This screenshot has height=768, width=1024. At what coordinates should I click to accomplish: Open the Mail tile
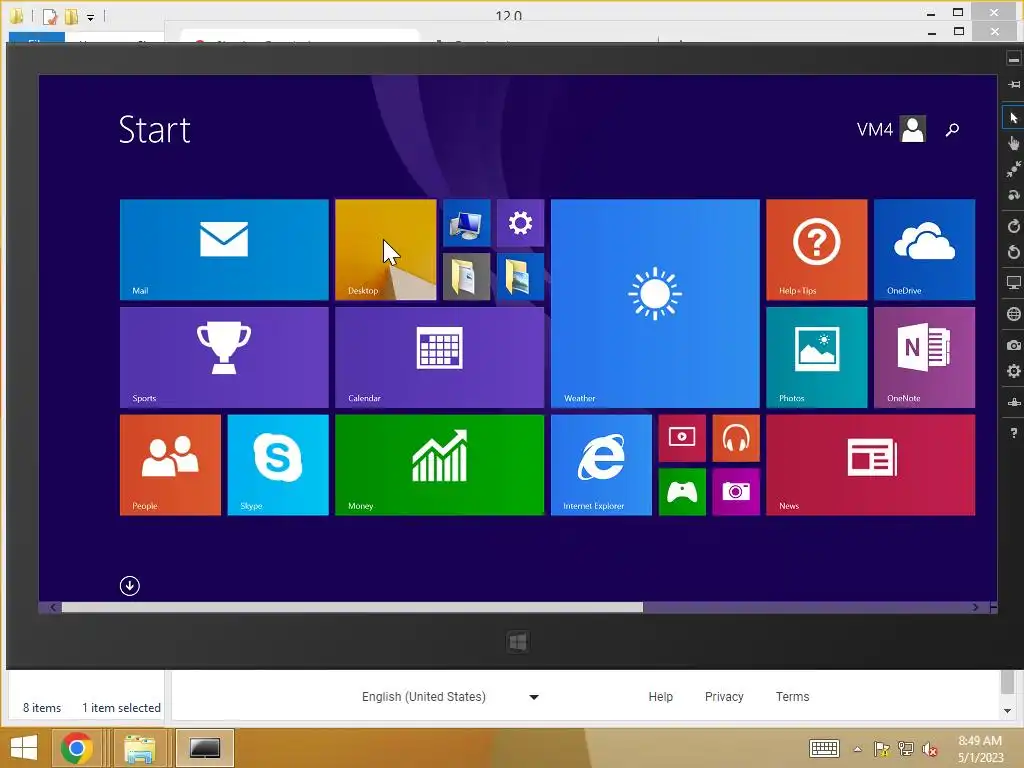click(x=224, y=249)
